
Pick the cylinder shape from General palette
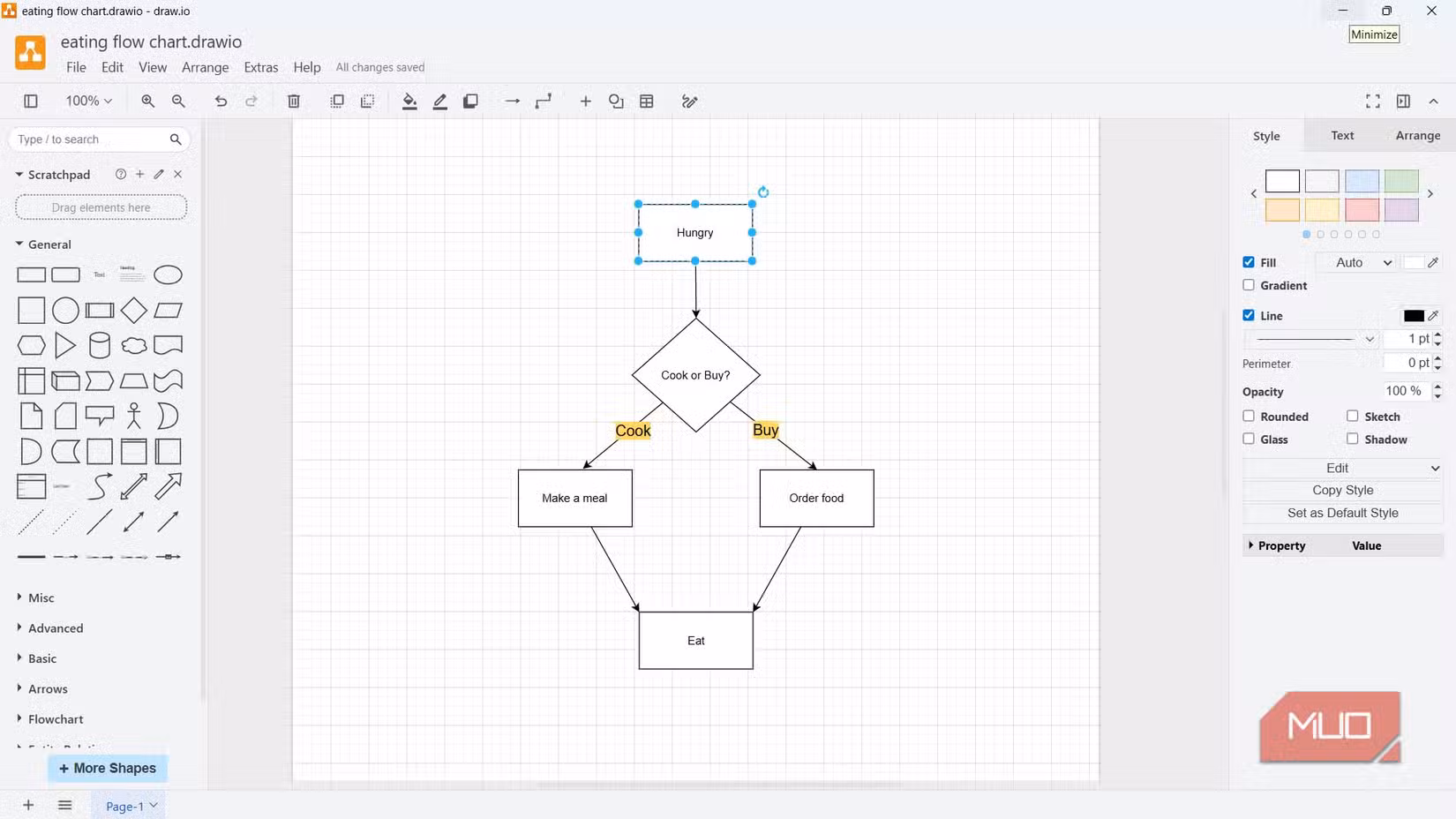coord(100,346)
